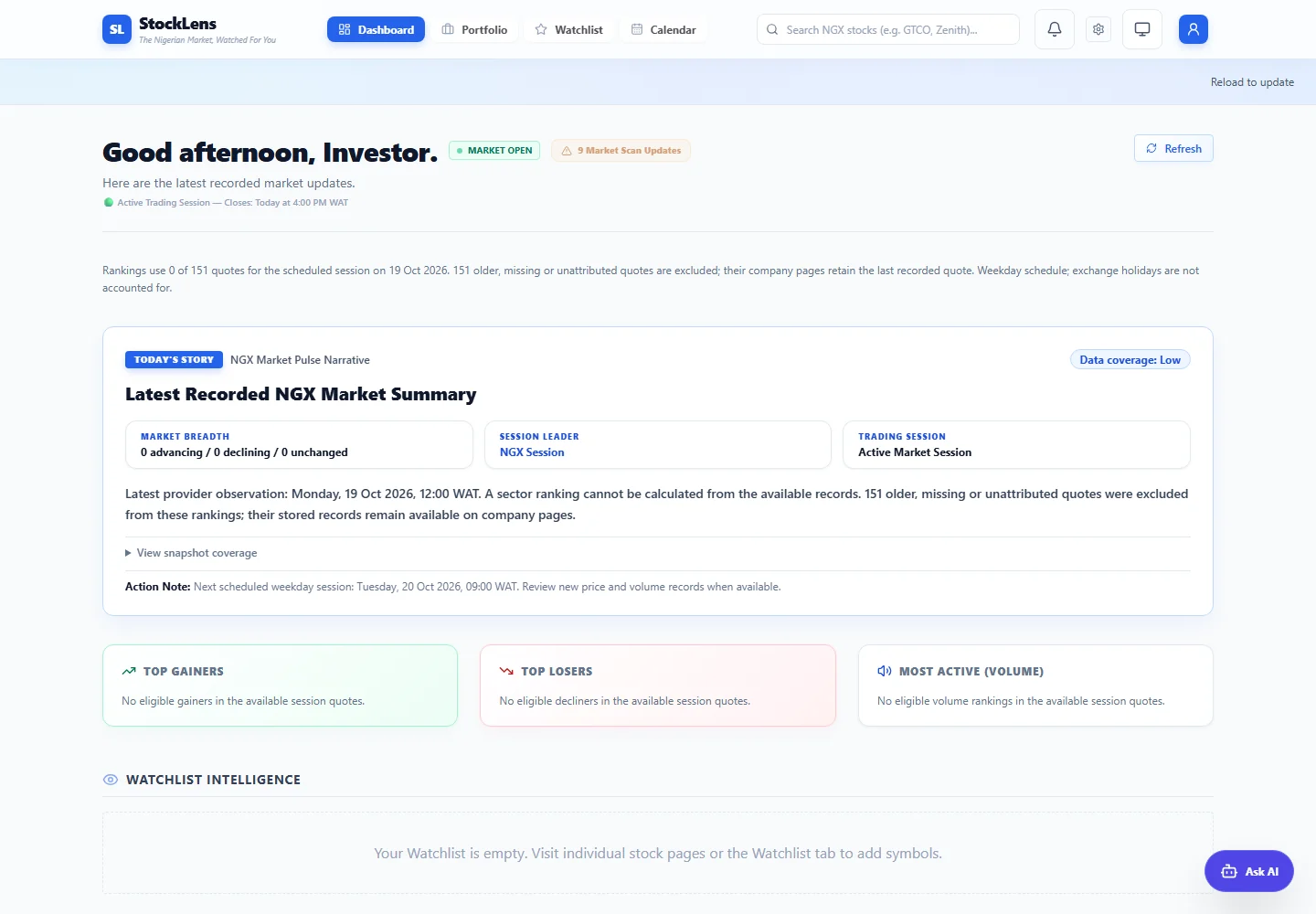Click the TODAY'S STORY label

(x=174, y=360)
